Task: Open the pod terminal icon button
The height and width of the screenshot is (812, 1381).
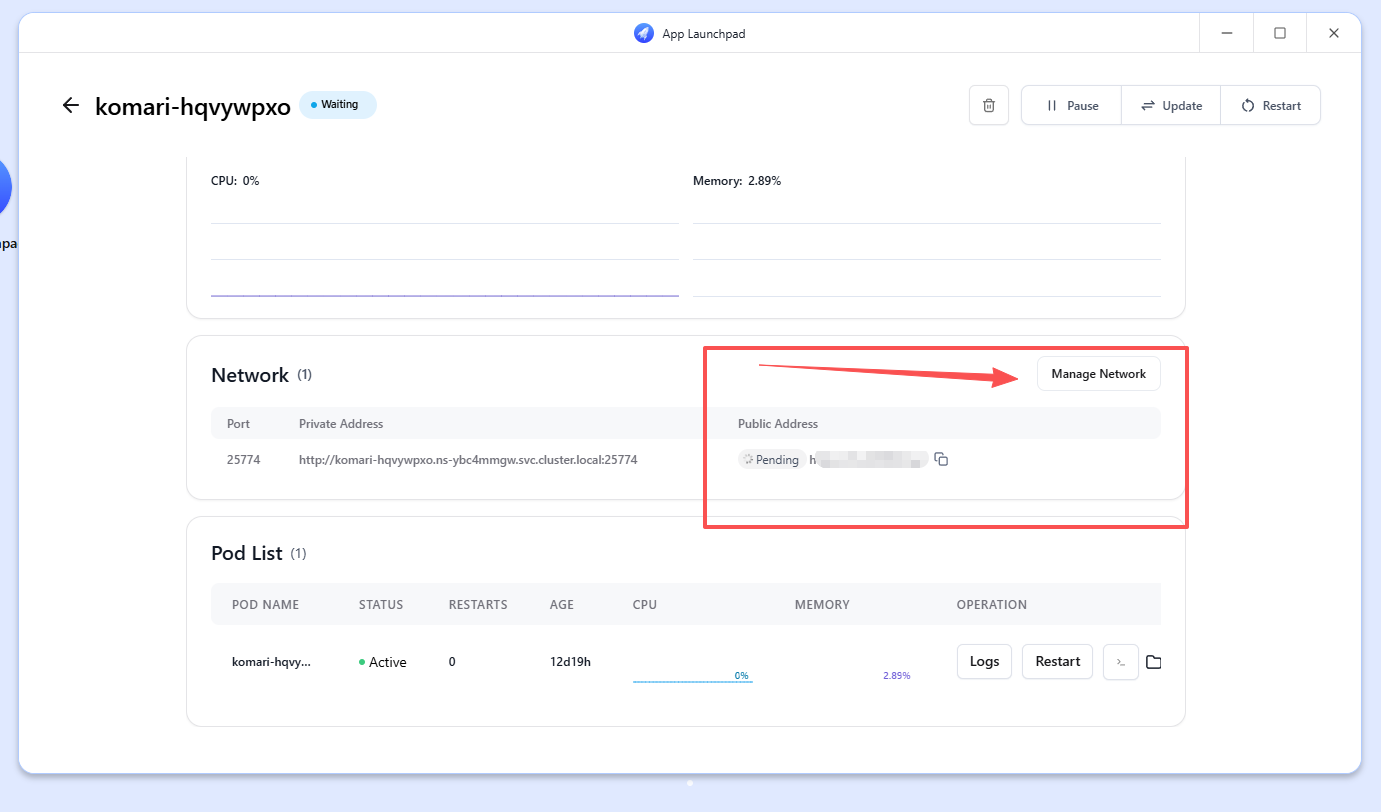Action: click(1120, 662)
